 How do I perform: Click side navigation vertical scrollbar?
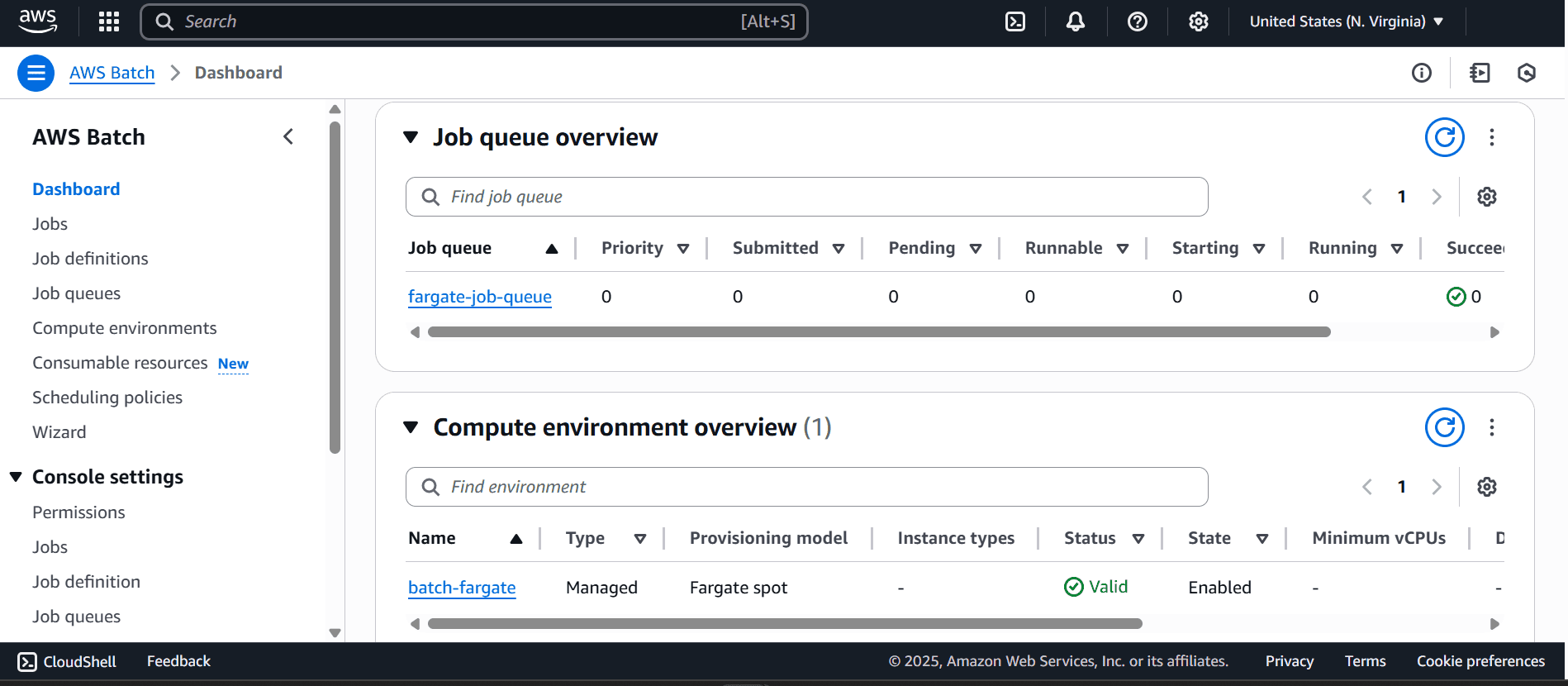335,288
